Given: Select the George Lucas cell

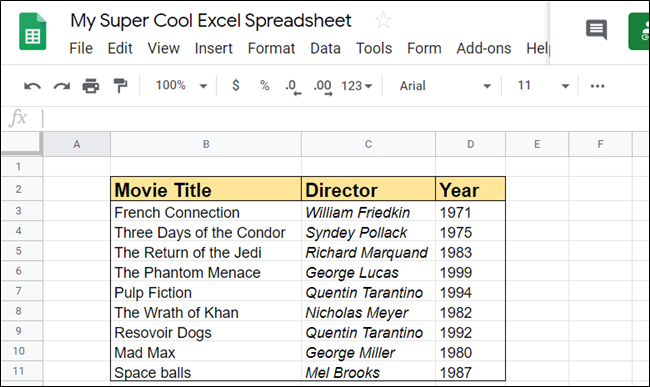Looking at the screenshot, I should coord(368,271).
